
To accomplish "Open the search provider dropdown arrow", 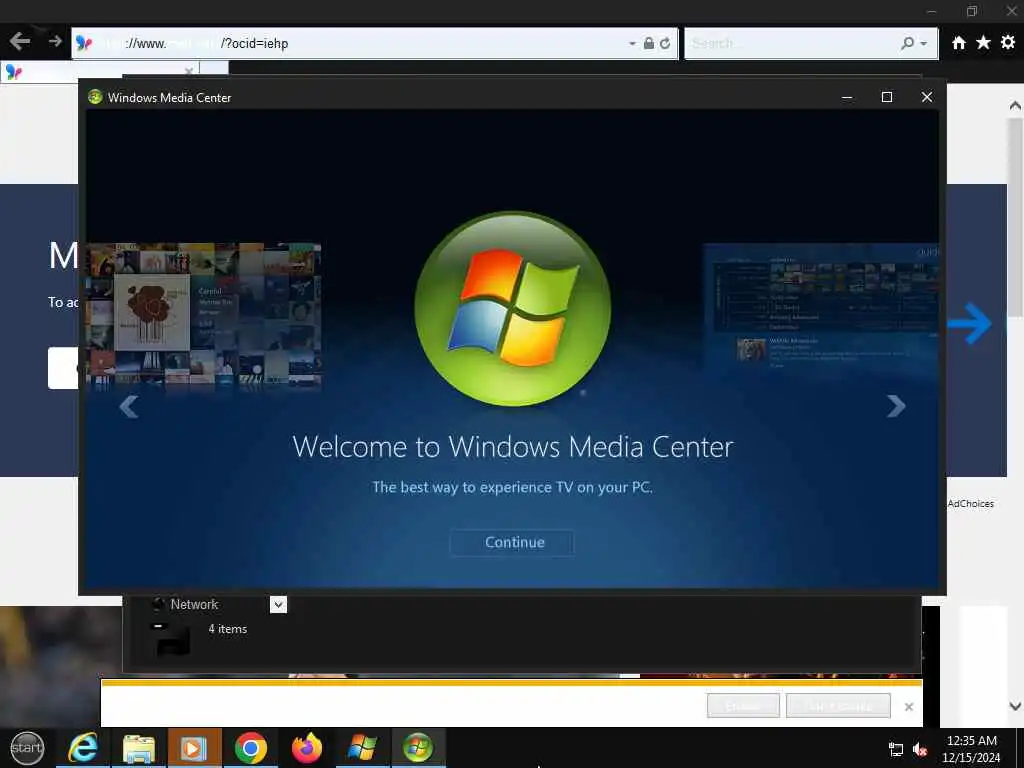I will click(x=923, y=44).
